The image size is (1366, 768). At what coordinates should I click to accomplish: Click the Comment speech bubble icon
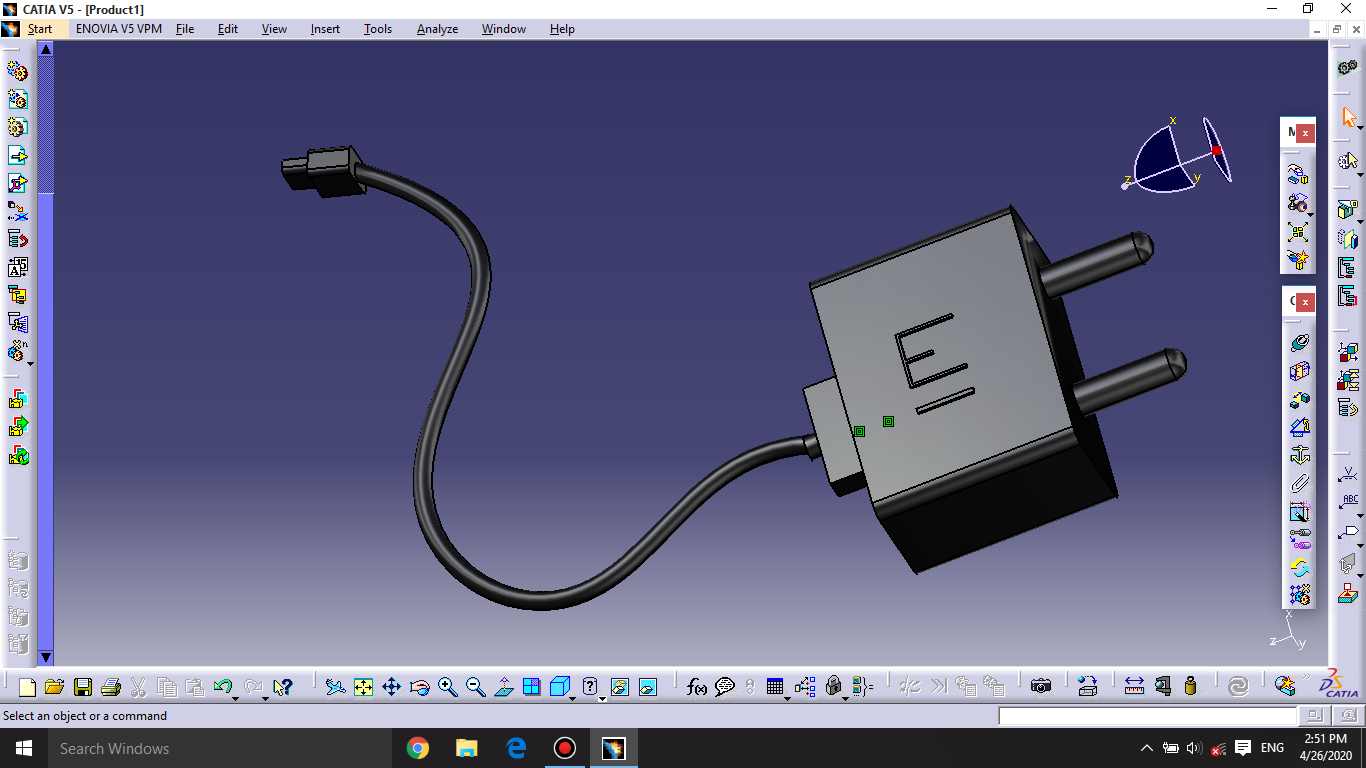click(725, 687)
